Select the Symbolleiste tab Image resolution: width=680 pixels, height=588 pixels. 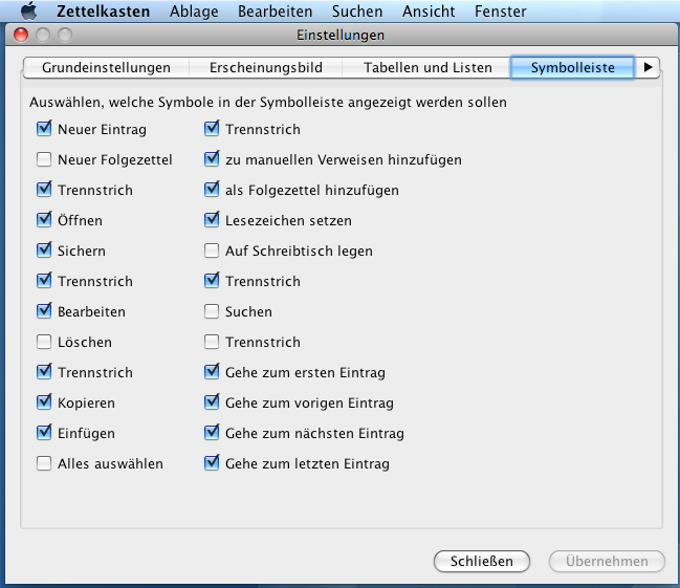572,68
